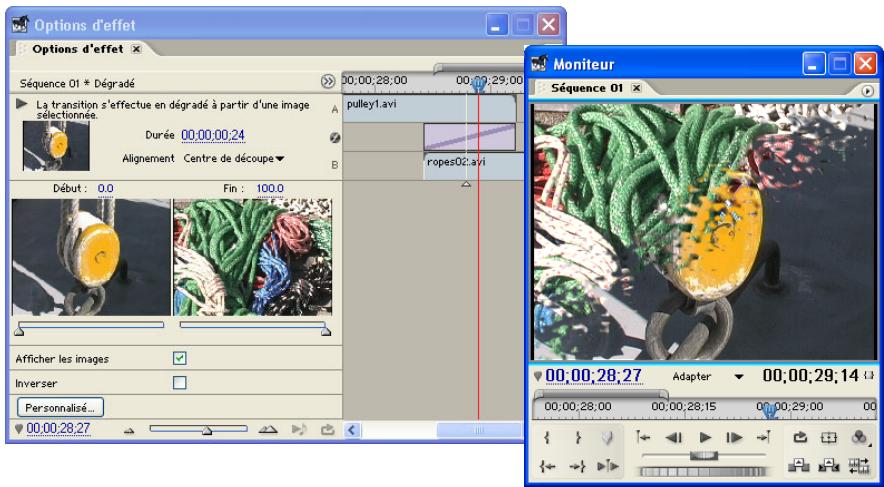This screenshot has height=487, width=884.
Task: Click the Set Out Point brace icon
Action: [578, 437]
